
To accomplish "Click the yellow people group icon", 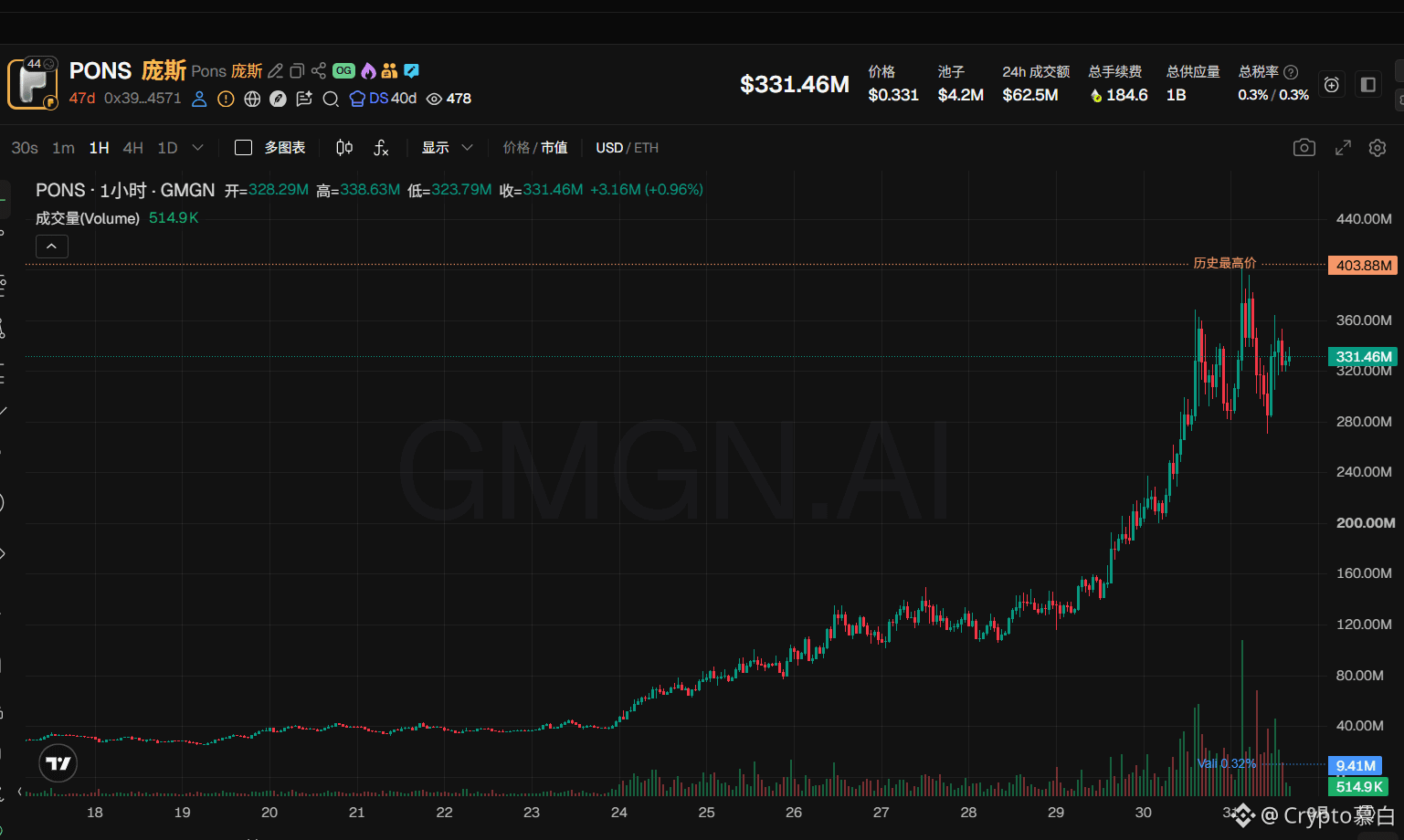I will [390, 71].
